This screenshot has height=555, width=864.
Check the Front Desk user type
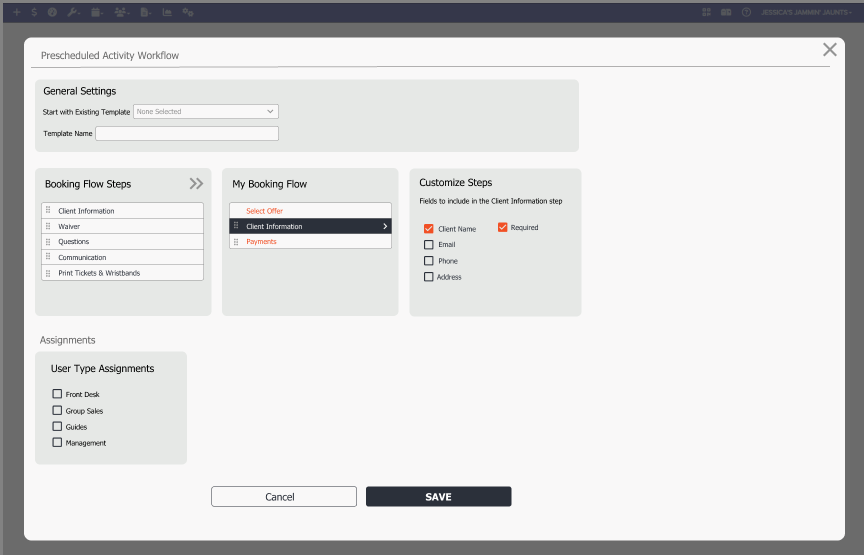click(57, 394)
